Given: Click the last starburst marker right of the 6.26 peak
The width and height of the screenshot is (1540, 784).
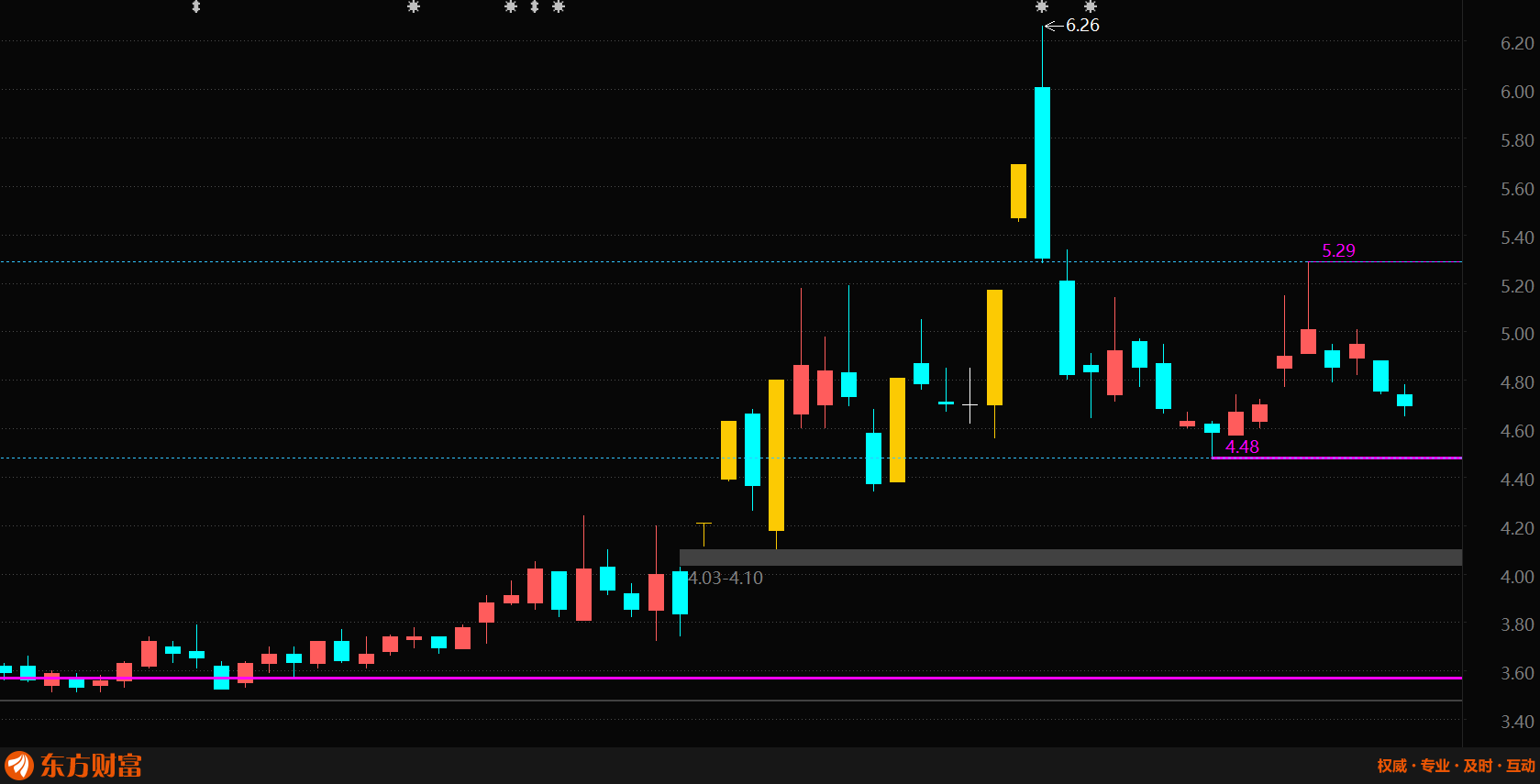Looking at the screenshot, I should click(x=1091, y=6).
